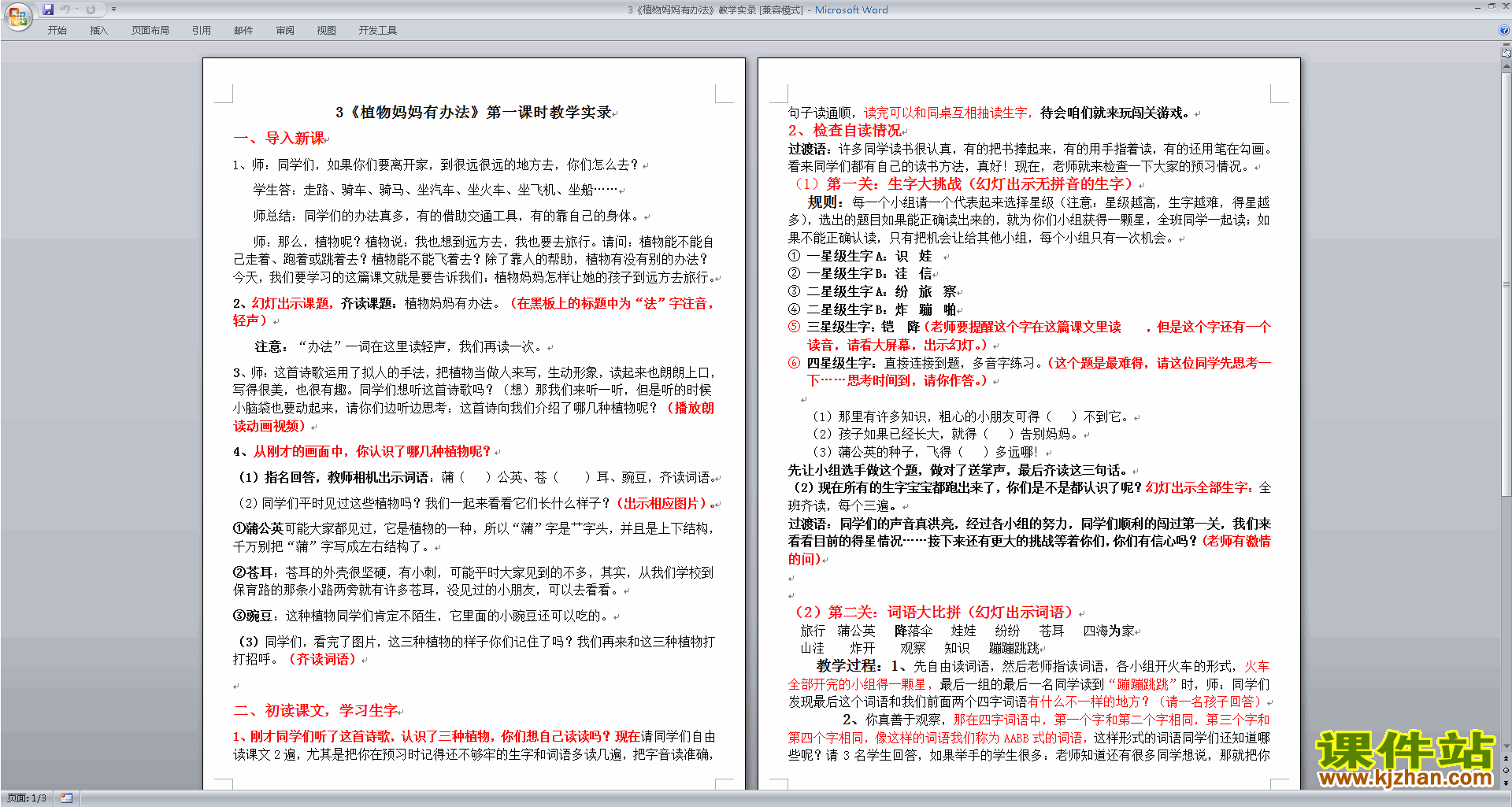The height and width of the screenshot is (807, 1512).
Task: Click the vertical scrollbar down arrow
Action: click(x=1506, y=746)
